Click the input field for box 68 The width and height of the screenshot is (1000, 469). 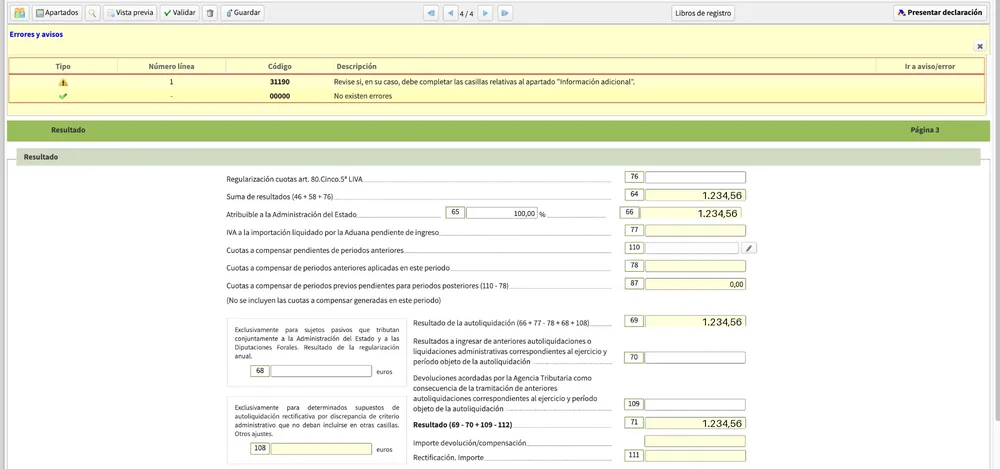[x=321, y=371]
